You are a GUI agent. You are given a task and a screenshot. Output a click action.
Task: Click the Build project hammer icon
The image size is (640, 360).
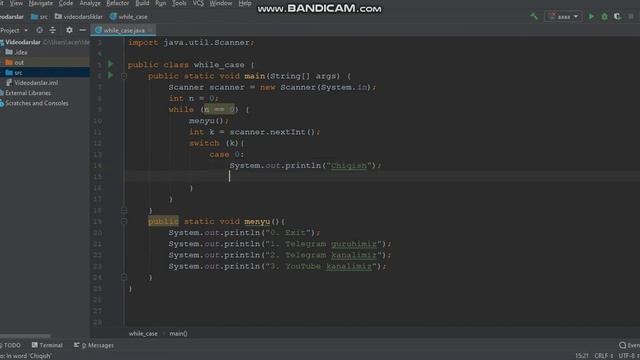click(534, 17)
